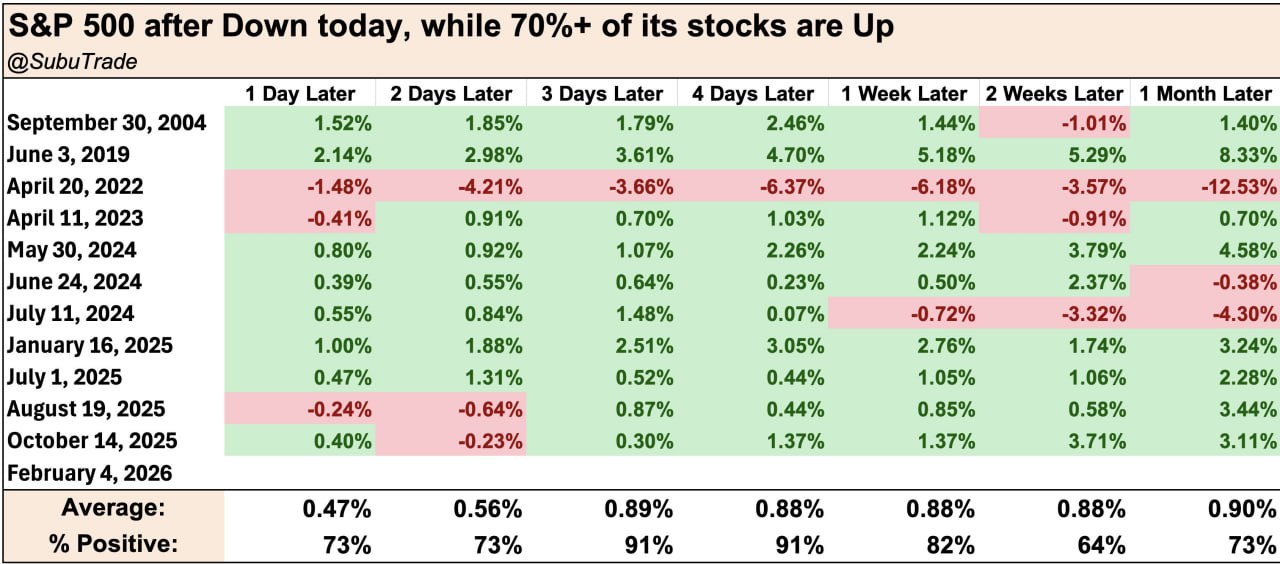Click the @SubuTrade handle

71,62
